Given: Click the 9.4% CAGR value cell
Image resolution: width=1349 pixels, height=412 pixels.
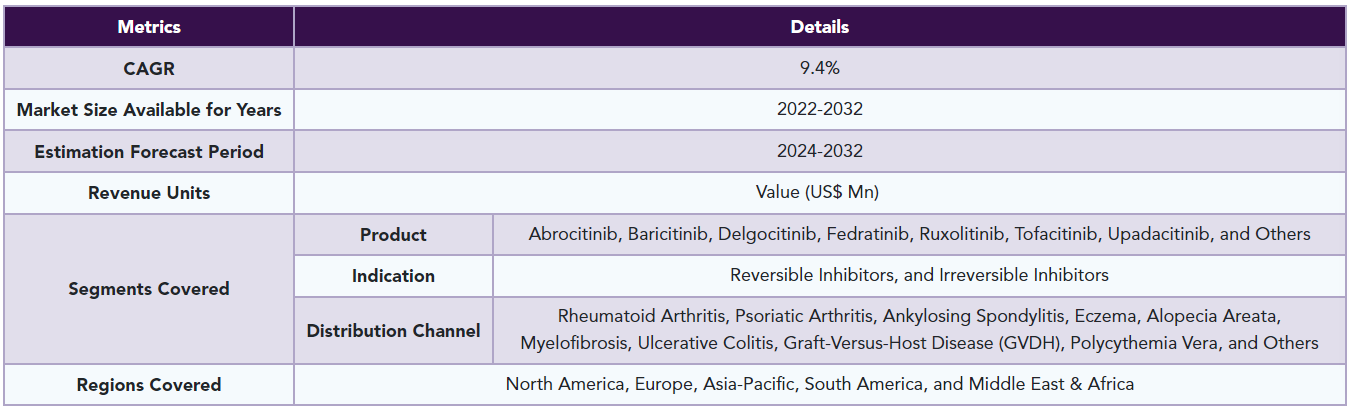Looking at the screenshot, I should coord(820,69).
